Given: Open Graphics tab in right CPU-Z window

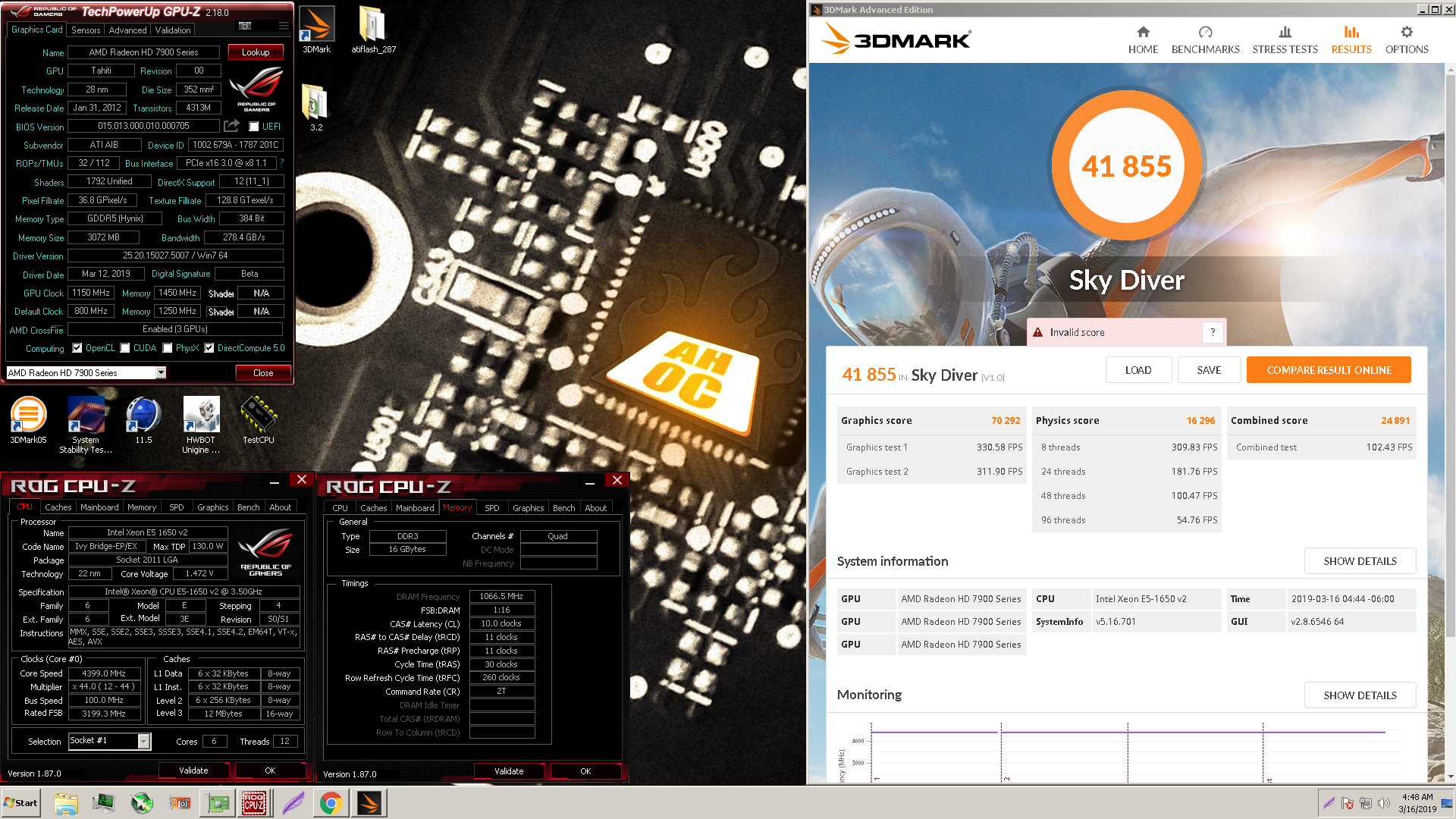Looking at the screenshot, I should [x=529, y=508].
